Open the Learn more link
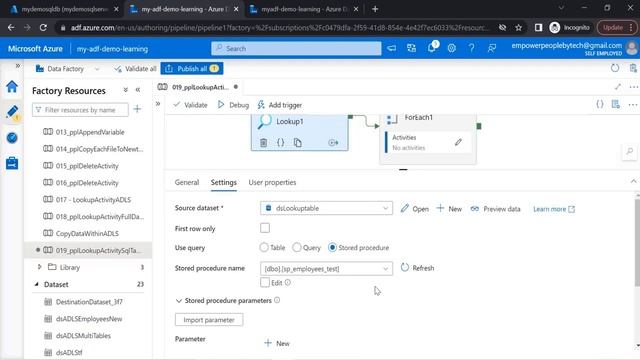640x360 pixels. (554, 209)
